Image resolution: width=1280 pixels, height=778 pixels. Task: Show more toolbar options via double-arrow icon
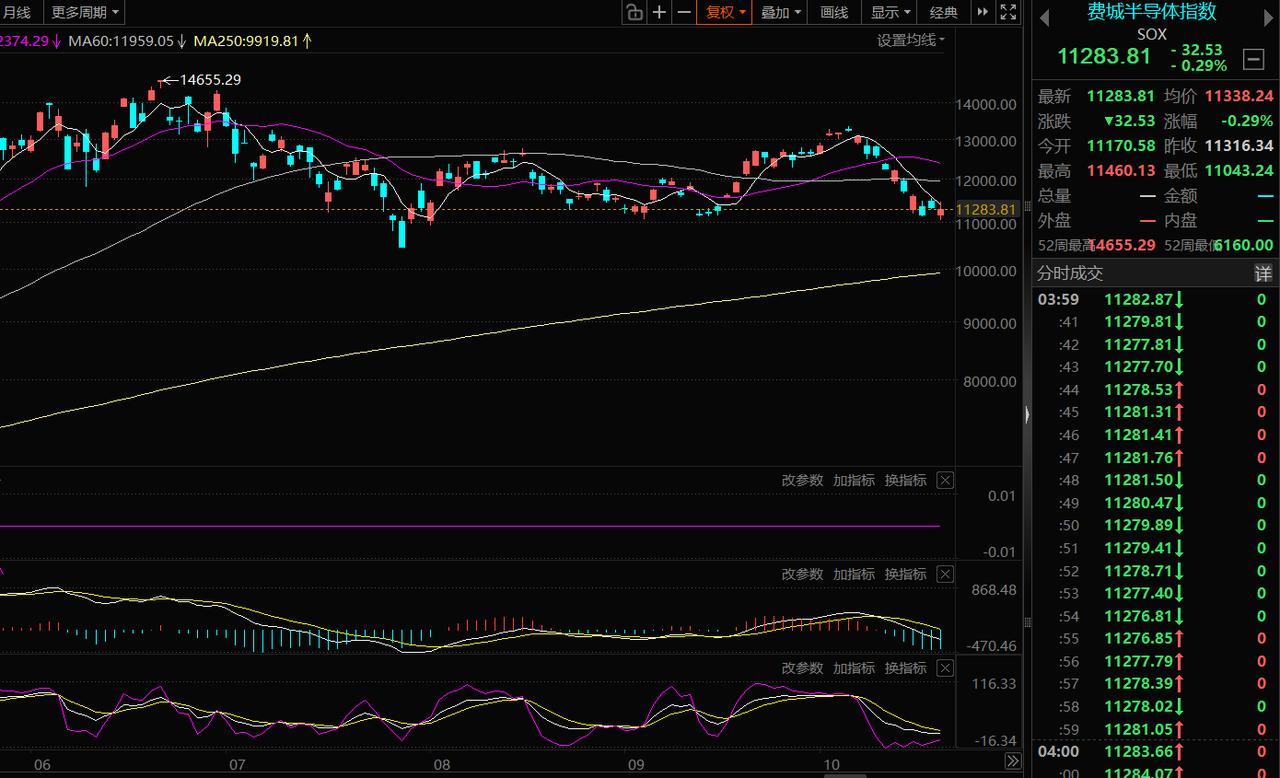click(x=983, y=12)
